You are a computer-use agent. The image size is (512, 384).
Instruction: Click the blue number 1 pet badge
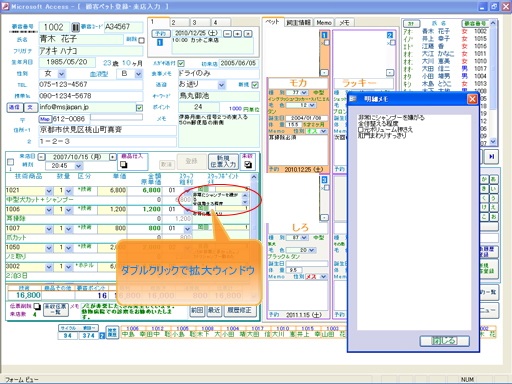point(324,35)
